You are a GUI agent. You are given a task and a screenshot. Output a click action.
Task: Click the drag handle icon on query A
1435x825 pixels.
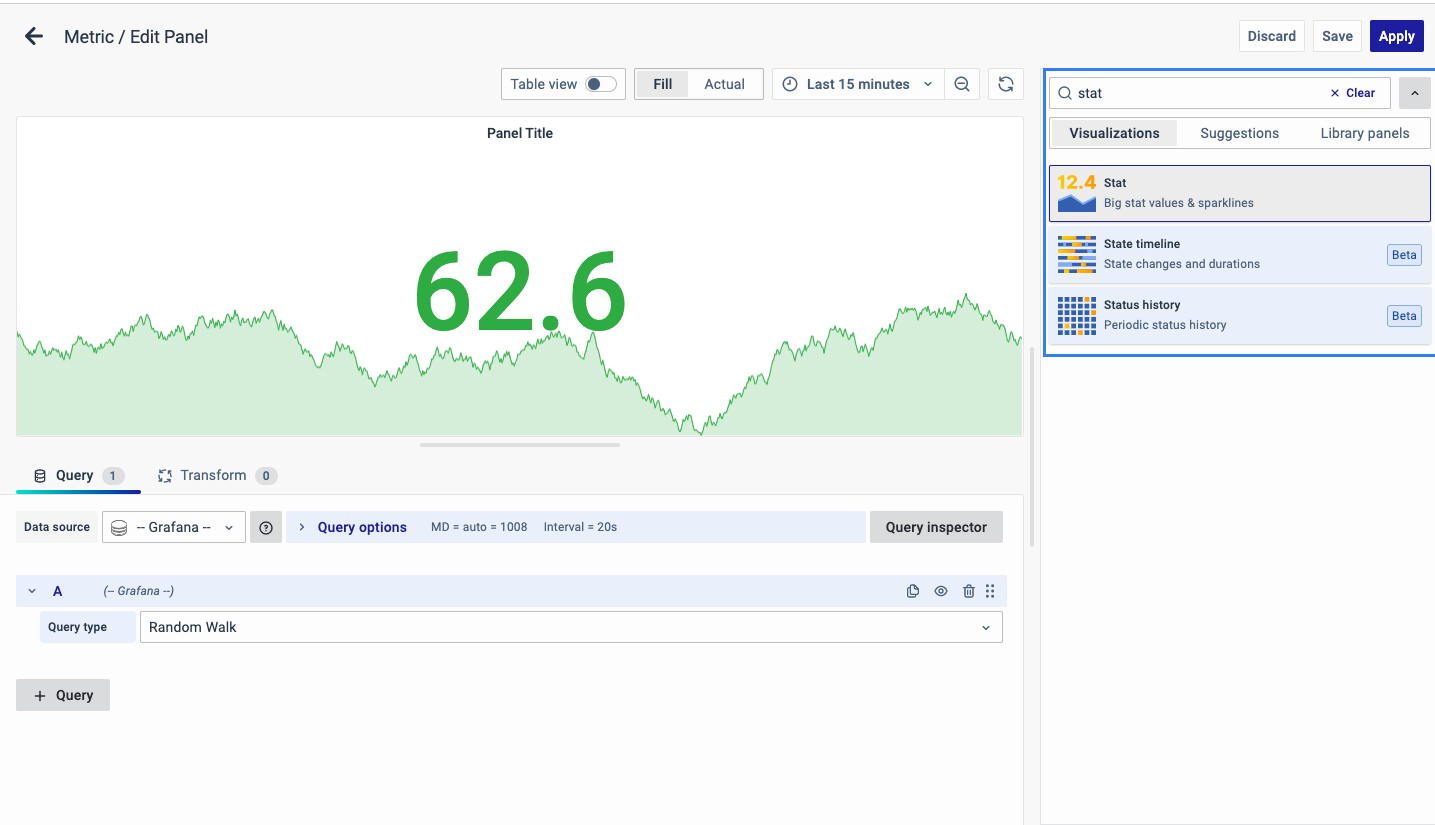click(990, 591)
